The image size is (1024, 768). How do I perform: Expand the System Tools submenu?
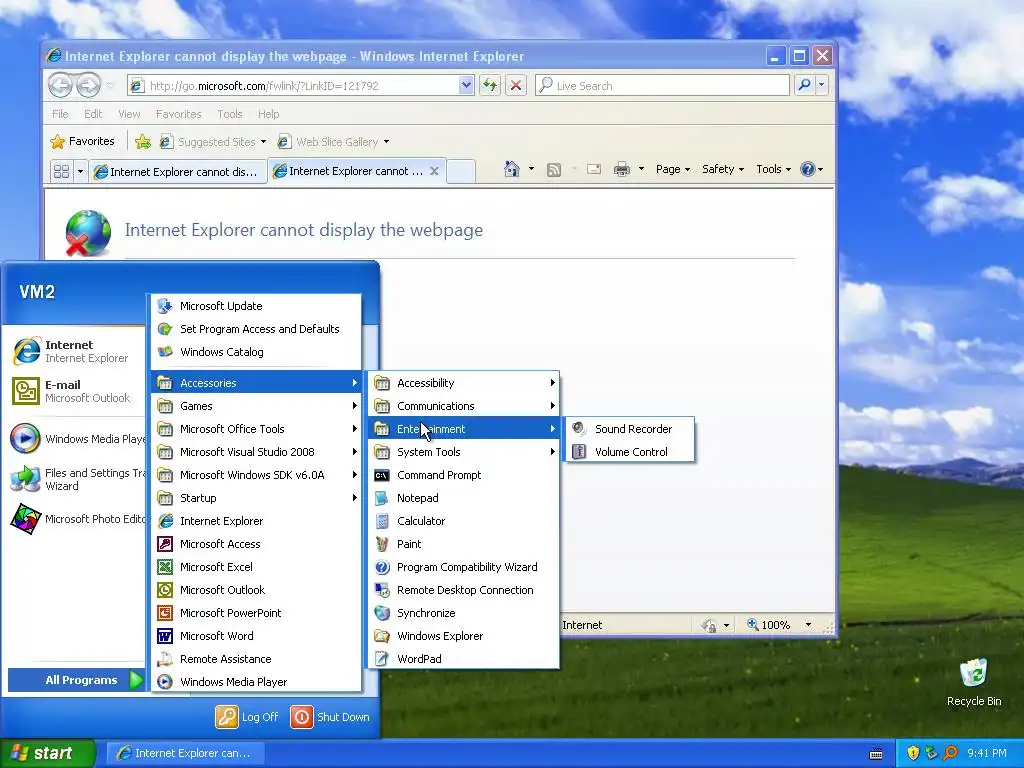[464, 452]
